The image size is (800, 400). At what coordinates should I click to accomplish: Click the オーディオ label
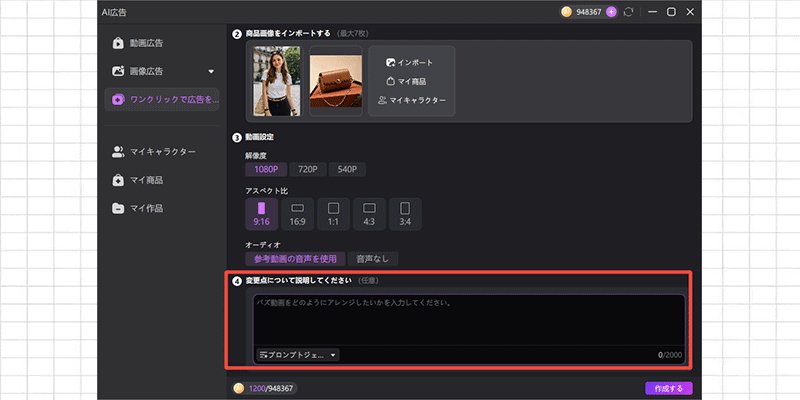(263, 245)
